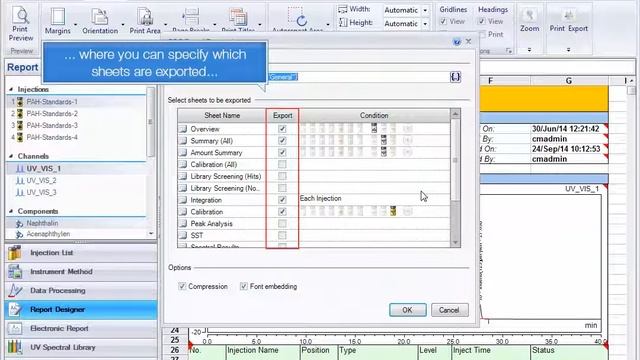Uncheck Export for the Integration sheet
This screenshot has height=360, width=640.
click(x=282, y=200)
